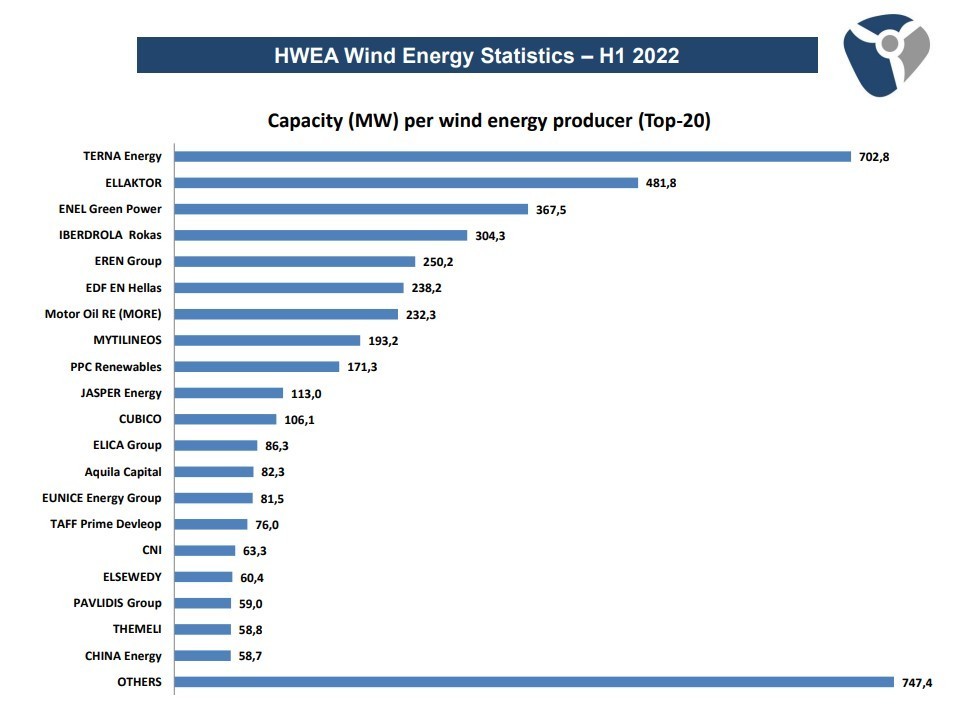
Task: Select the 'IBERDROLA Rokas' axis label
Action: 110,235
